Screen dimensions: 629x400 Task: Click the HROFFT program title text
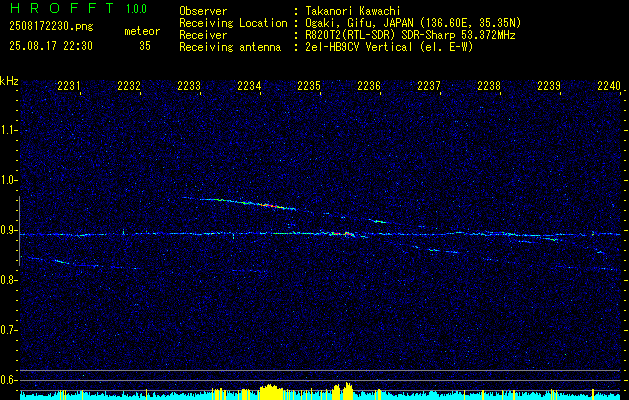click(x=62, y=8)
